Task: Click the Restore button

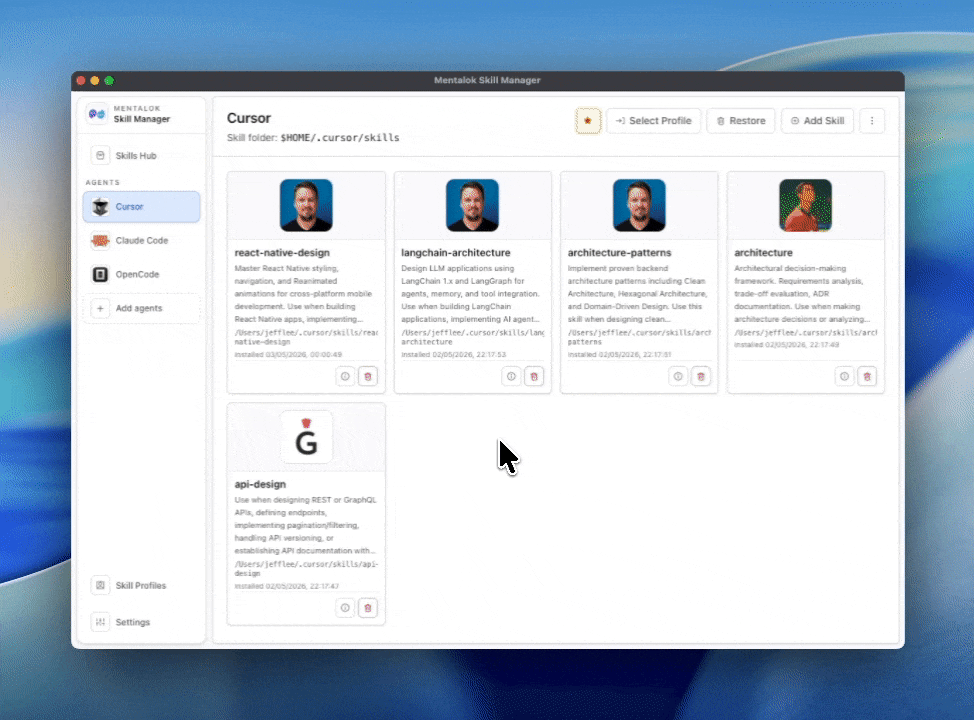Action: click(x=740, y=121)
